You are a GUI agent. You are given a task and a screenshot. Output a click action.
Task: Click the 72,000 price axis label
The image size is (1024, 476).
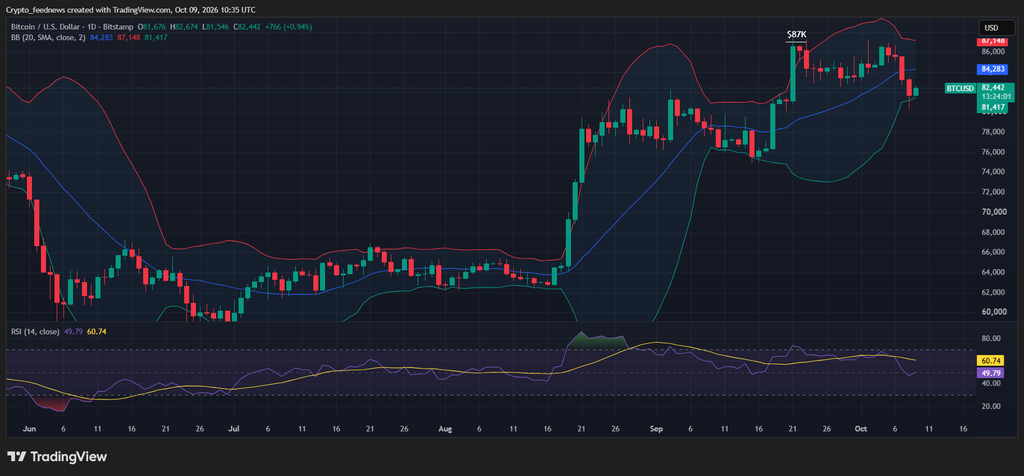pyautogui.click(x=993, y=192)
